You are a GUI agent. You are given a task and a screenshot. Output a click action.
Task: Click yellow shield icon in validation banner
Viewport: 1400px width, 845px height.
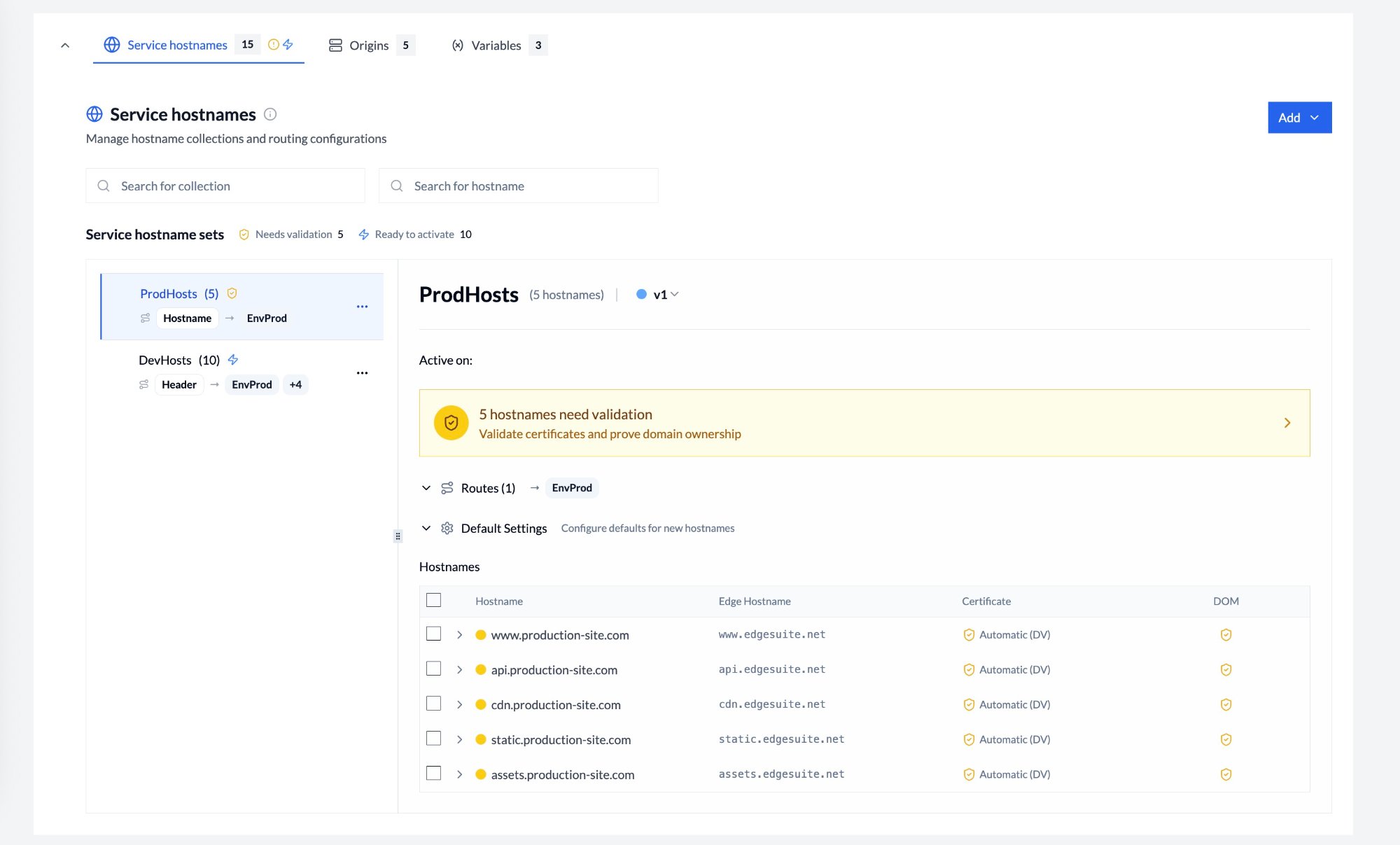tap(451, 423)
